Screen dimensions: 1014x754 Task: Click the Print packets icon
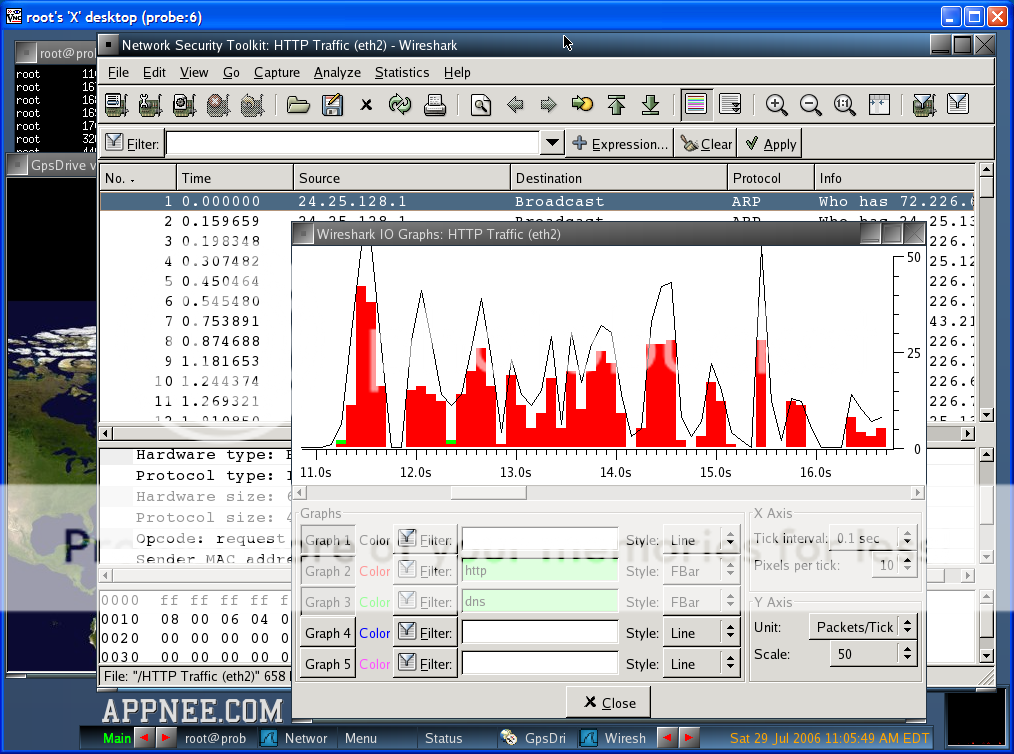tap(434, 104)
